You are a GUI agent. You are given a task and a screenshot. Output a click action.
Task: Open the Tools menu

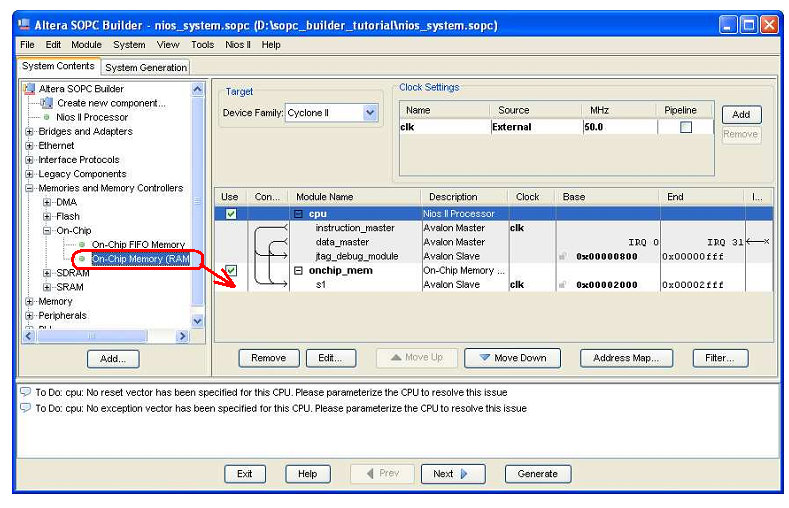(x=203, y=45)
